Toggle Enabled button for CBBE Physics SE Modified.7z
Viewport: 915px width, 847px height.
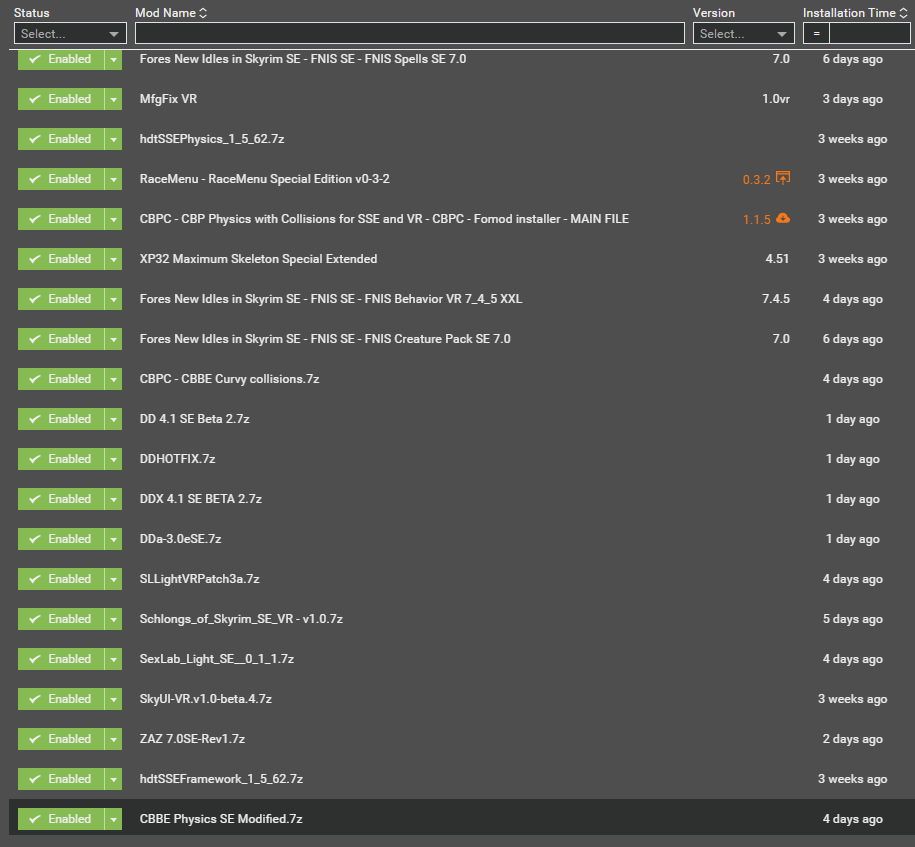coord(61,819)
